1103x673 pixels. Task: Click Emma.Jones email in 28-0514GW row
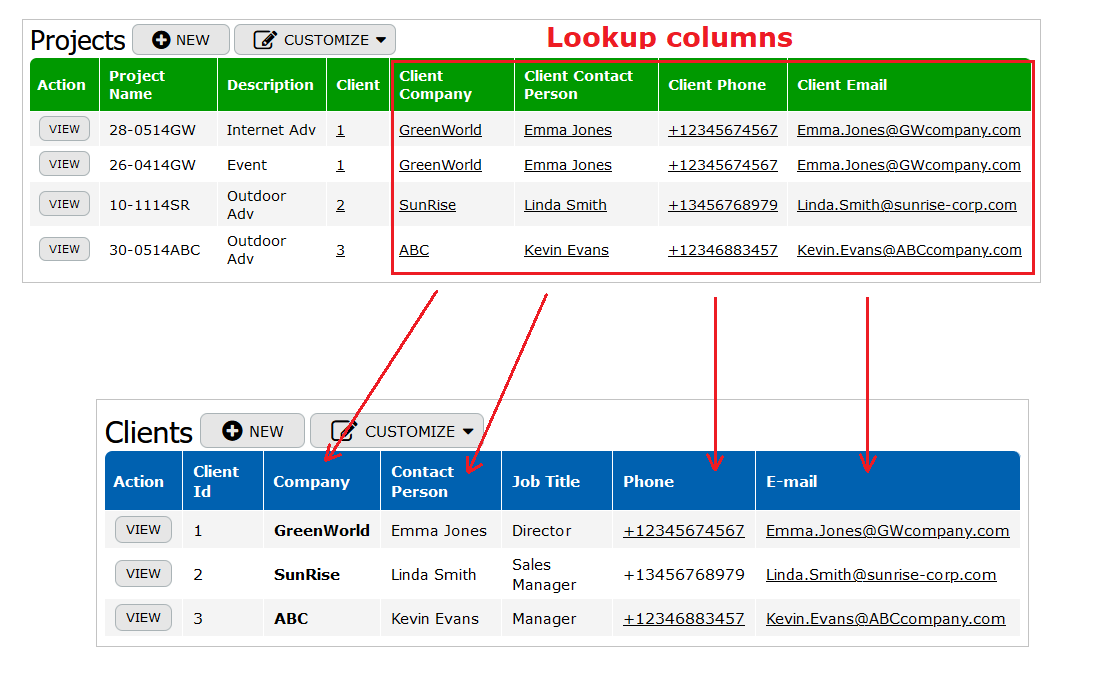point(909,130)
